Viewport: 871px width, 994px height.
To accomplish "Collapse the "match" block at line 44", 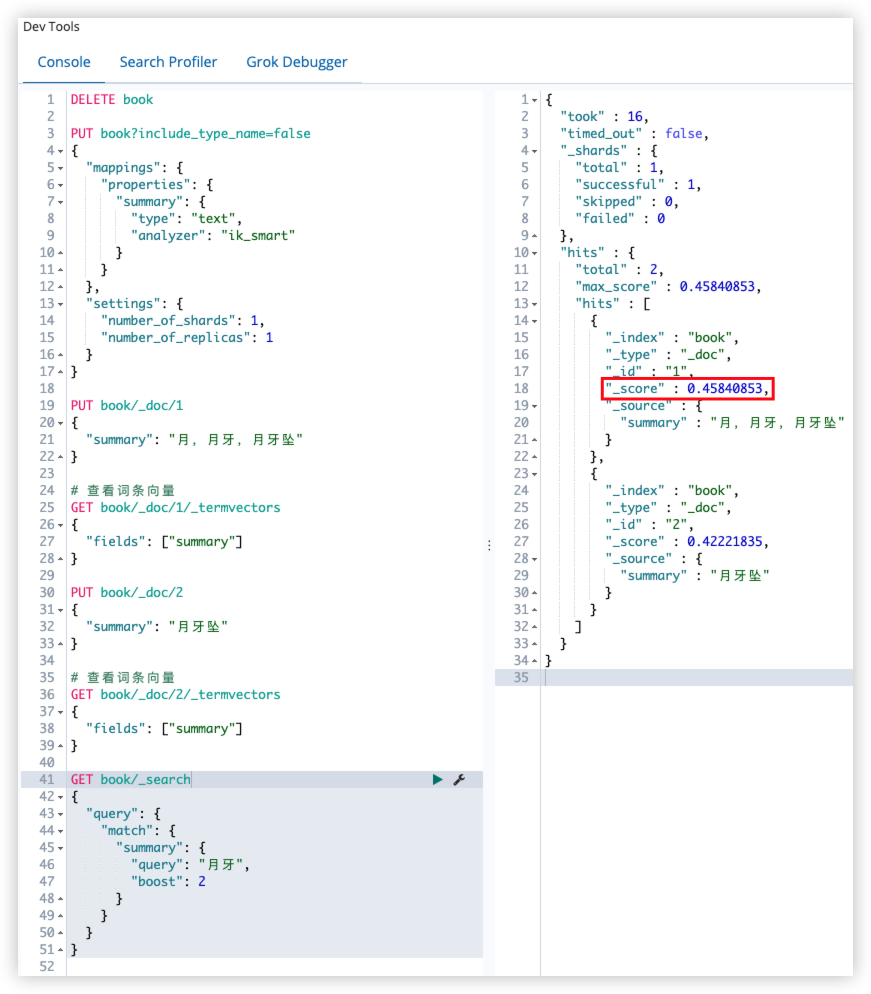I will coord(61,831).
